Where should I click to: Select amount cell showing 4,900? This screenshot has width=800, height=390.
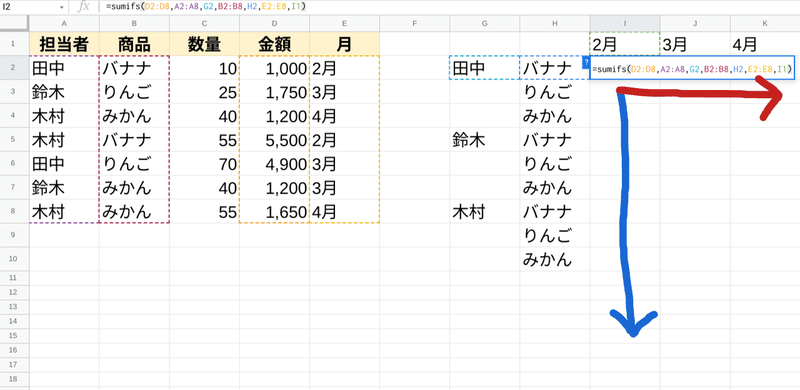click(x=274, y=163)
